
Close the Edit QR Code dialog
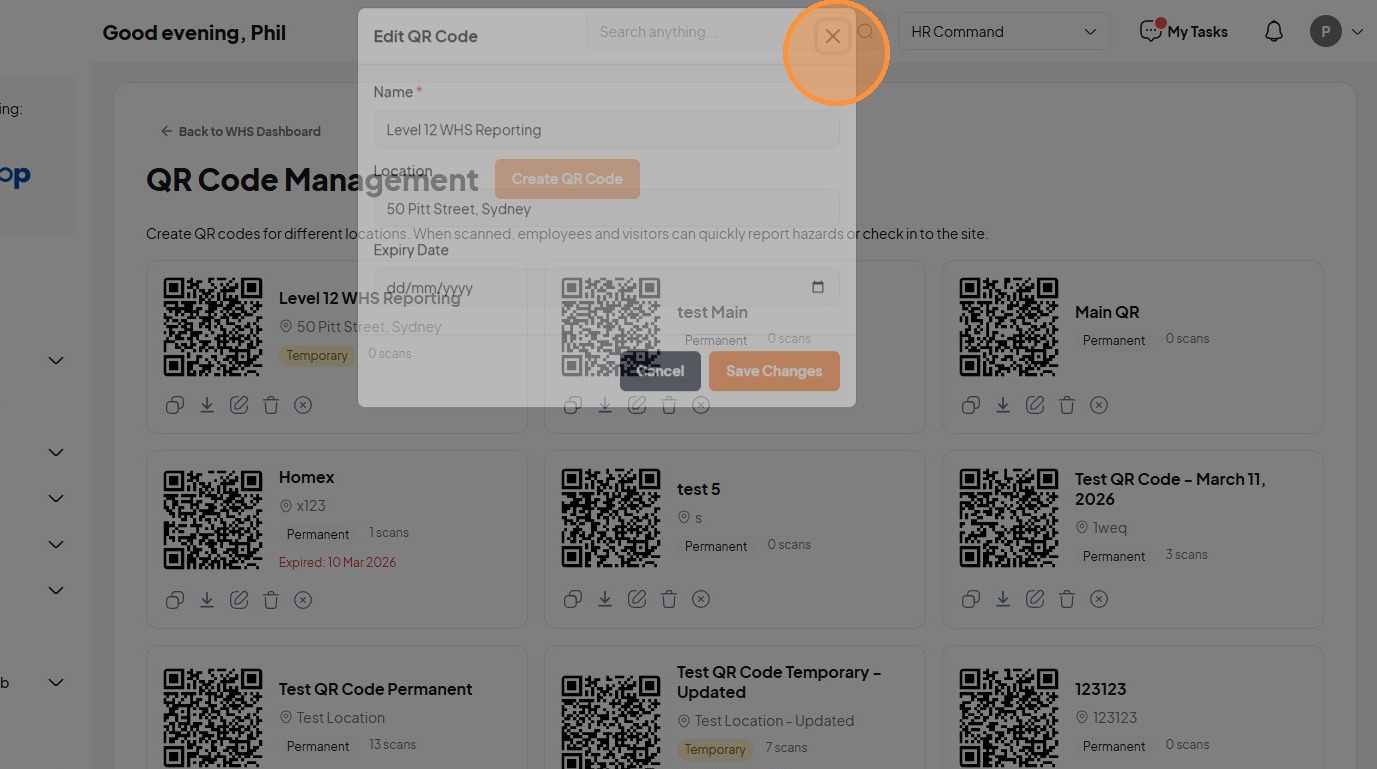point(832,36)
